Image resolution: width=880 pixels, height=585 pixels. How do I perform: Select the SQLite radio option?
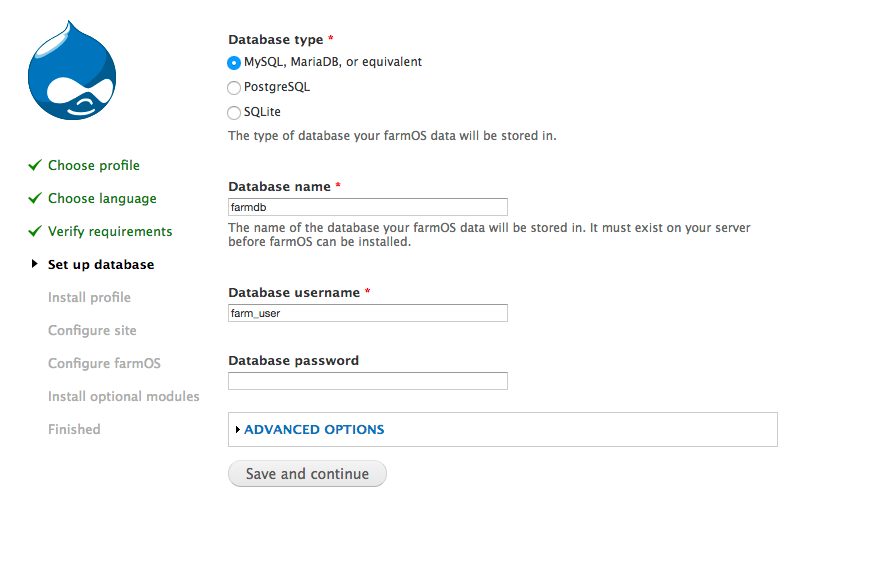click(234, 113)
